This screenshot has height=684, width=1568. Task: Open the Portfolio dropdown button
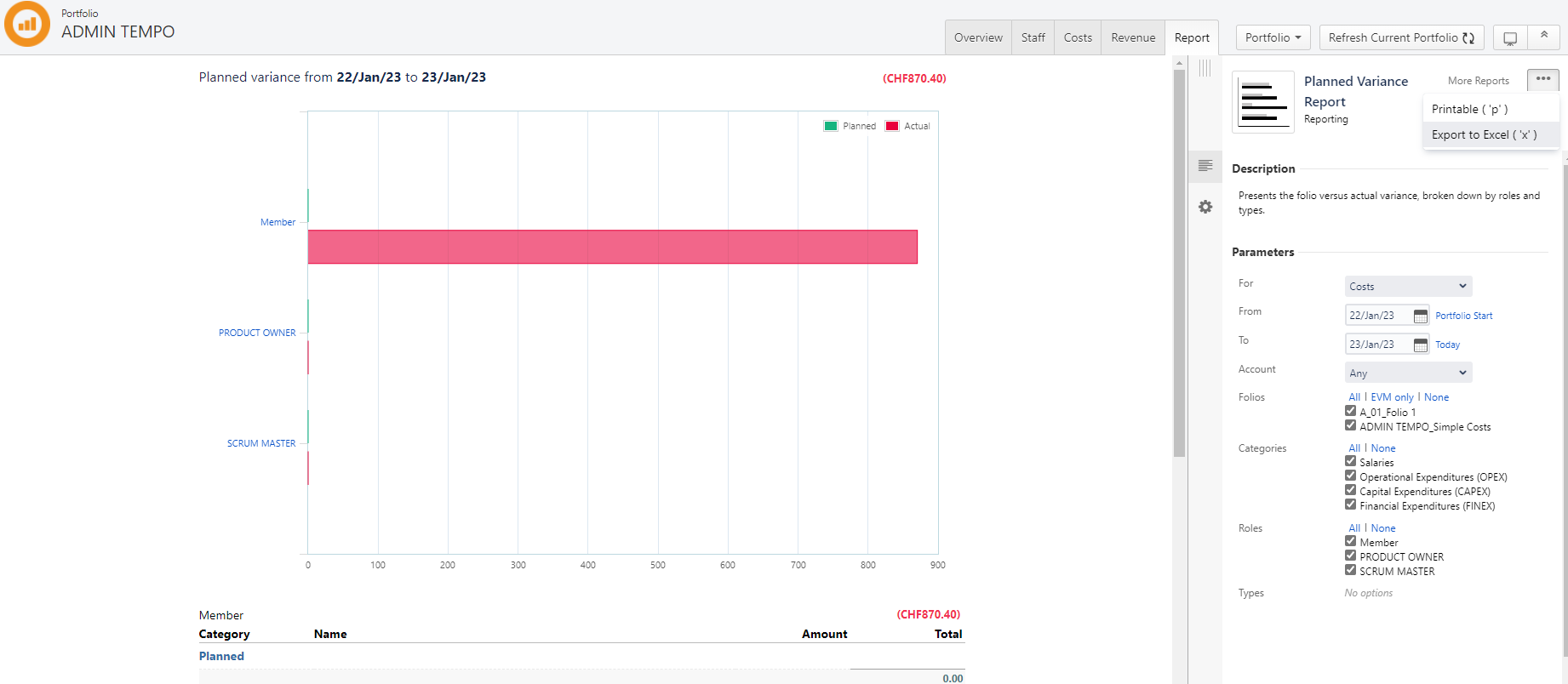click(1273, 37)
